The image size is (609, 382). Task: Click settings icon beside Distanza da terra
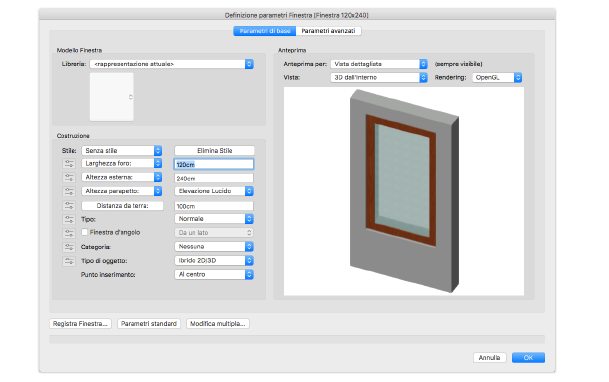pos(69,205)
